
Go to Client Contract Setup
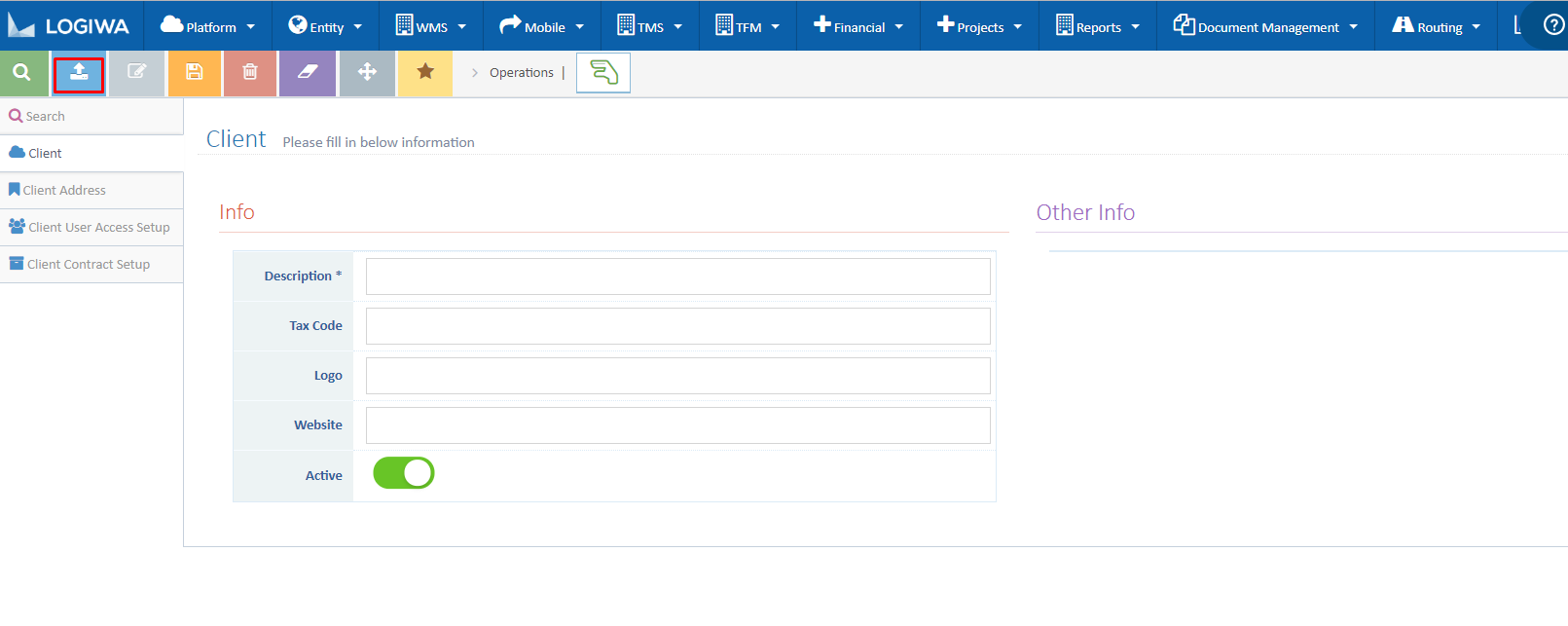pos(88,265)
